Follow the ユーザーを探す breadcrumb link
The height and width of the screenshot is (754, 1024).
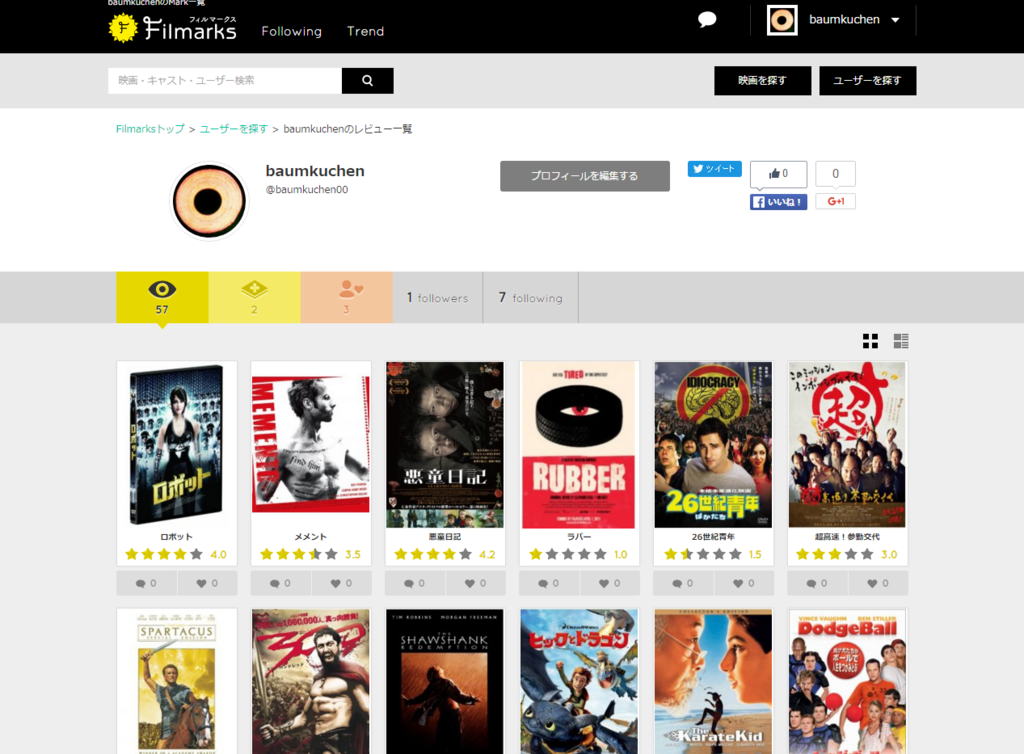234,129
